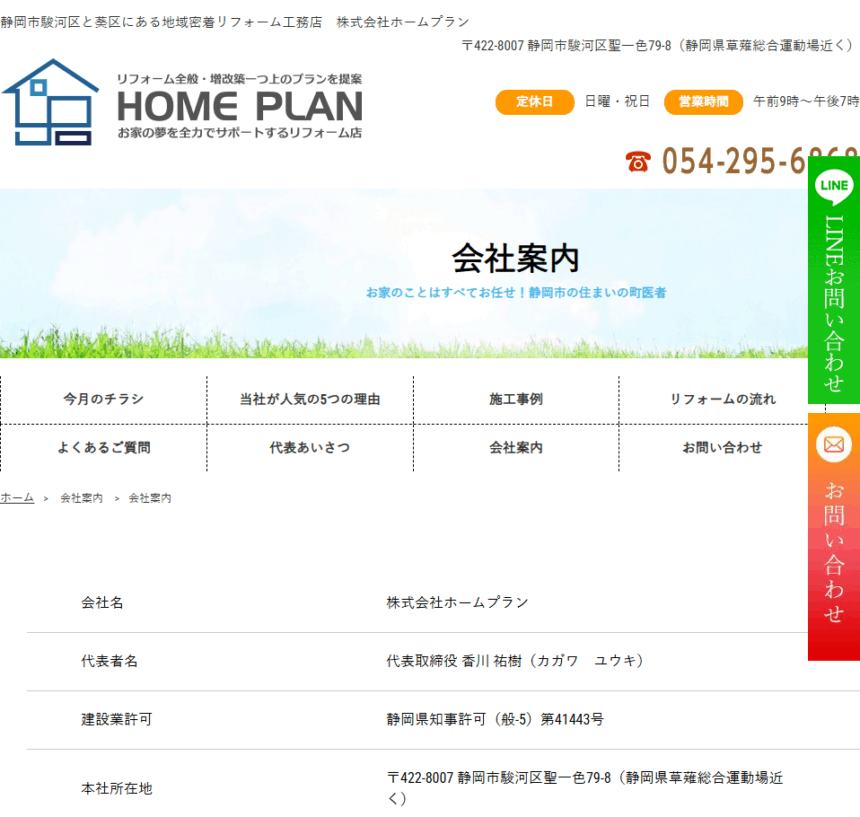Go to 当社が人気の5つの理由 page

click(x=310, y=399)
